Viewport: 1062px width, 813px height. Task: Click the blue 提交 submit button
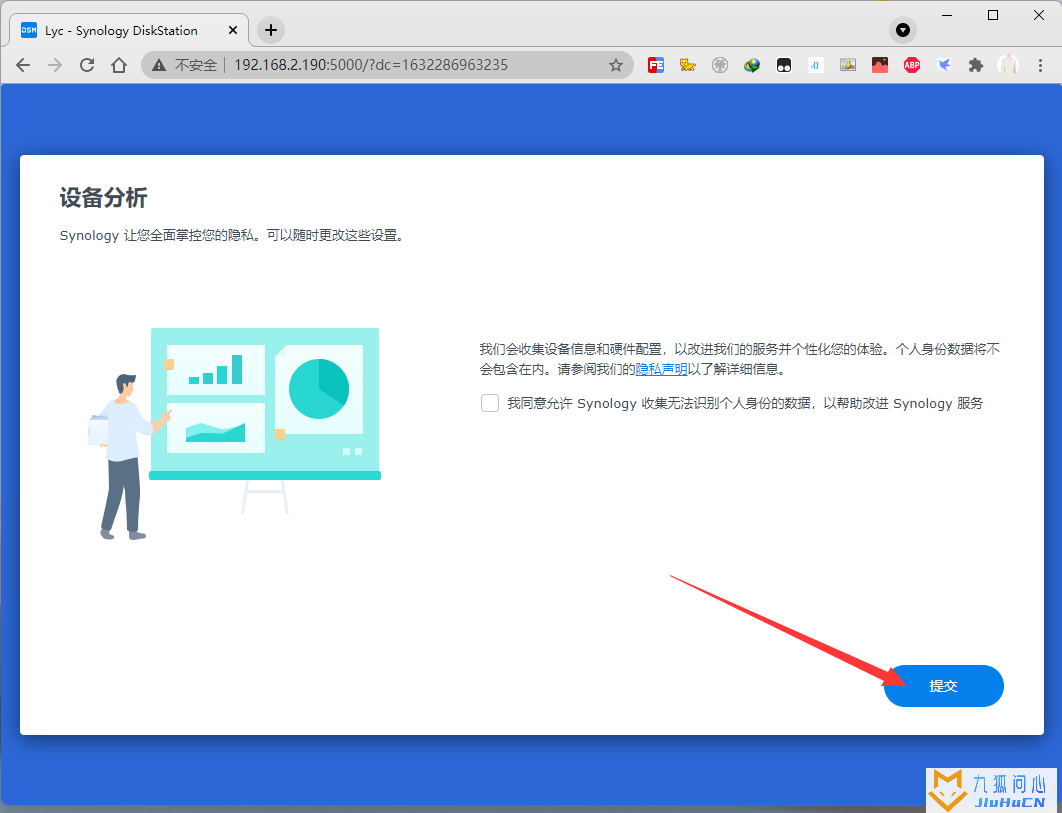(943, 686)
